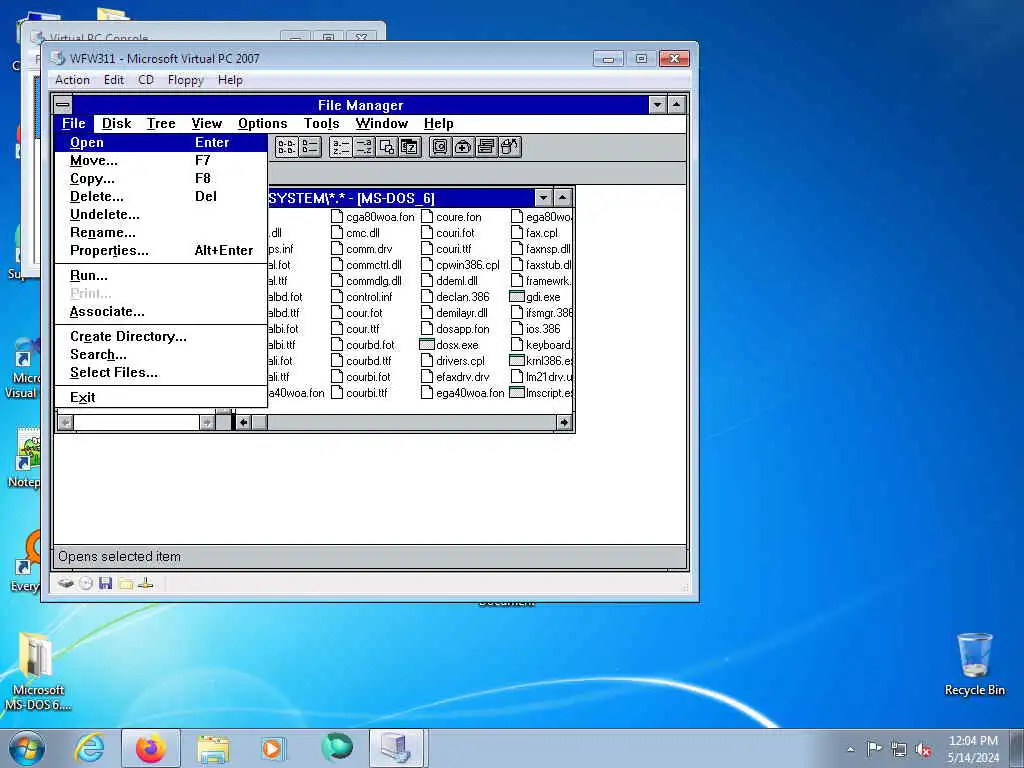The image size is (1024, 768).
Task: Click the overlapping squares toolbar icon
Action: pos(386,147)
